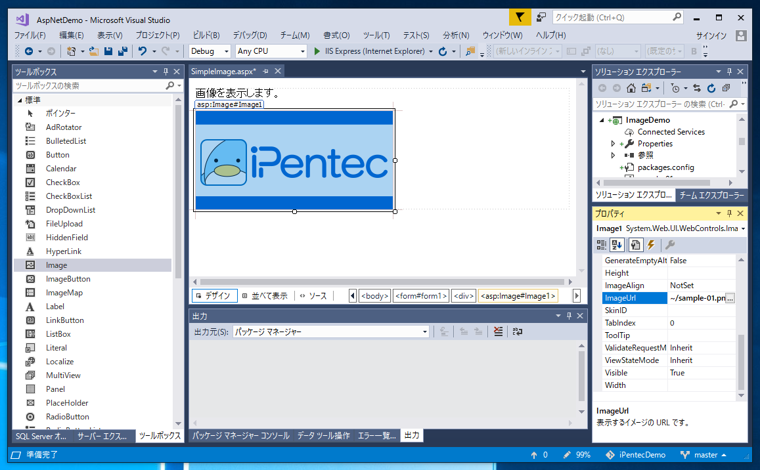Click the Events lightning bolt icon

click(x=651, y=245)
